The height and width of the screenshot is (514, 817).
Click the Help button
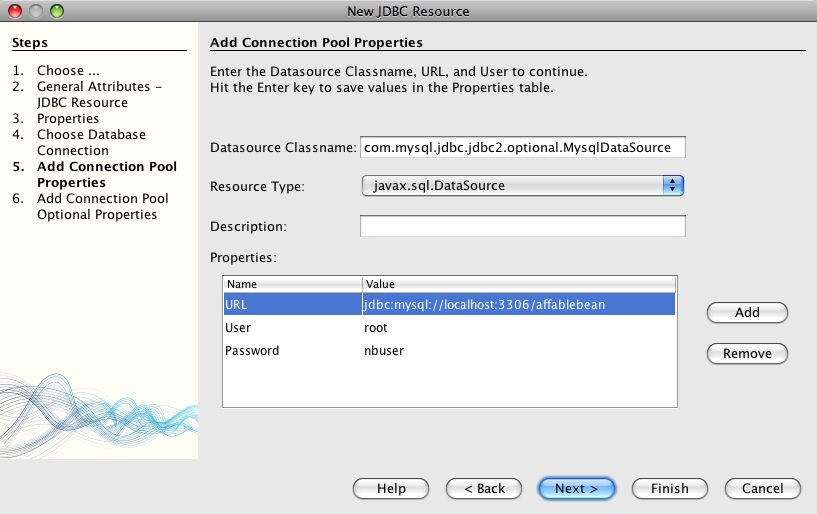tap(391, 488)
